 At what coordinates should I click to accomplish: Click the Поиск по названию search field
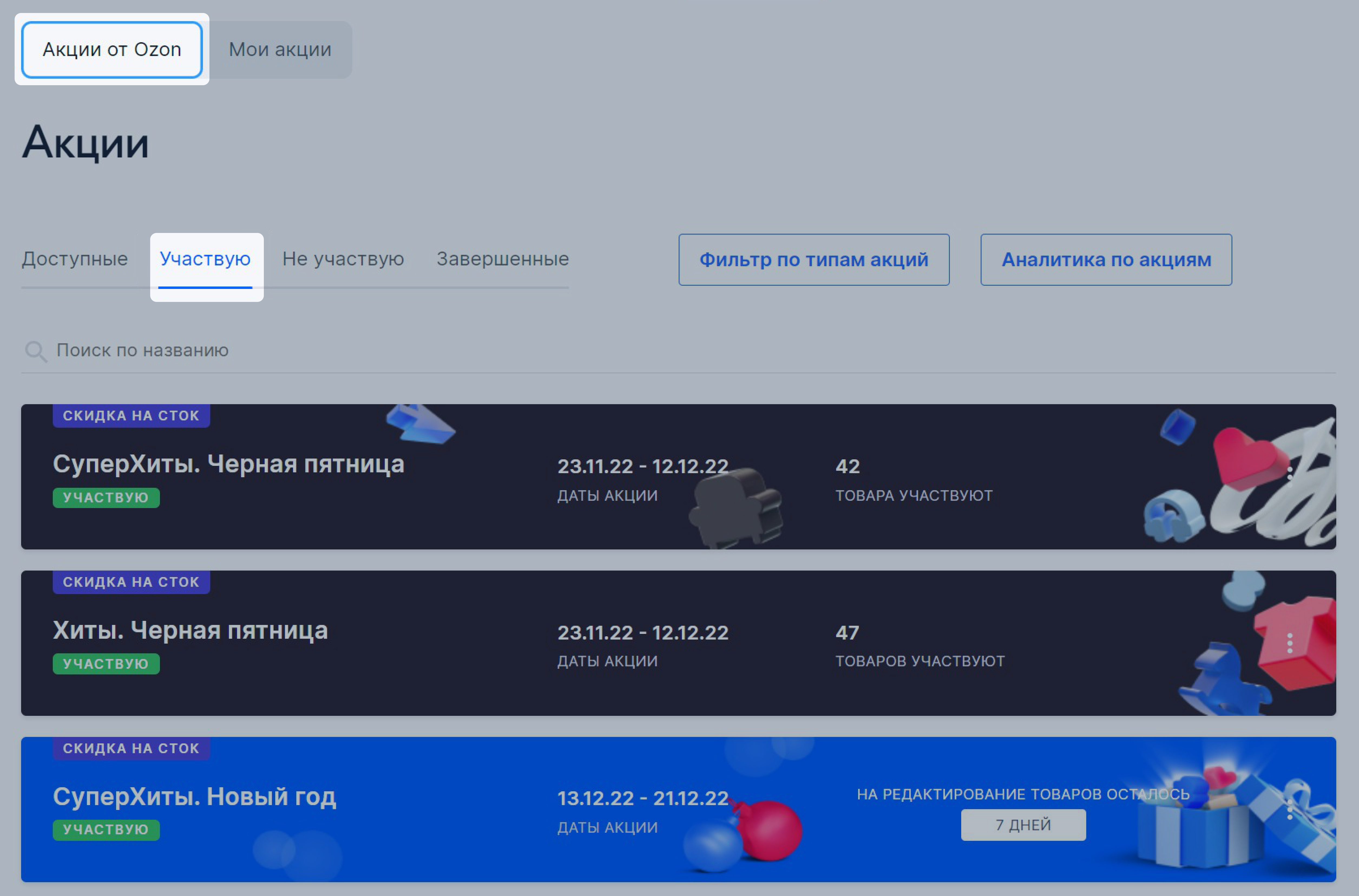[x=679, y=350]
